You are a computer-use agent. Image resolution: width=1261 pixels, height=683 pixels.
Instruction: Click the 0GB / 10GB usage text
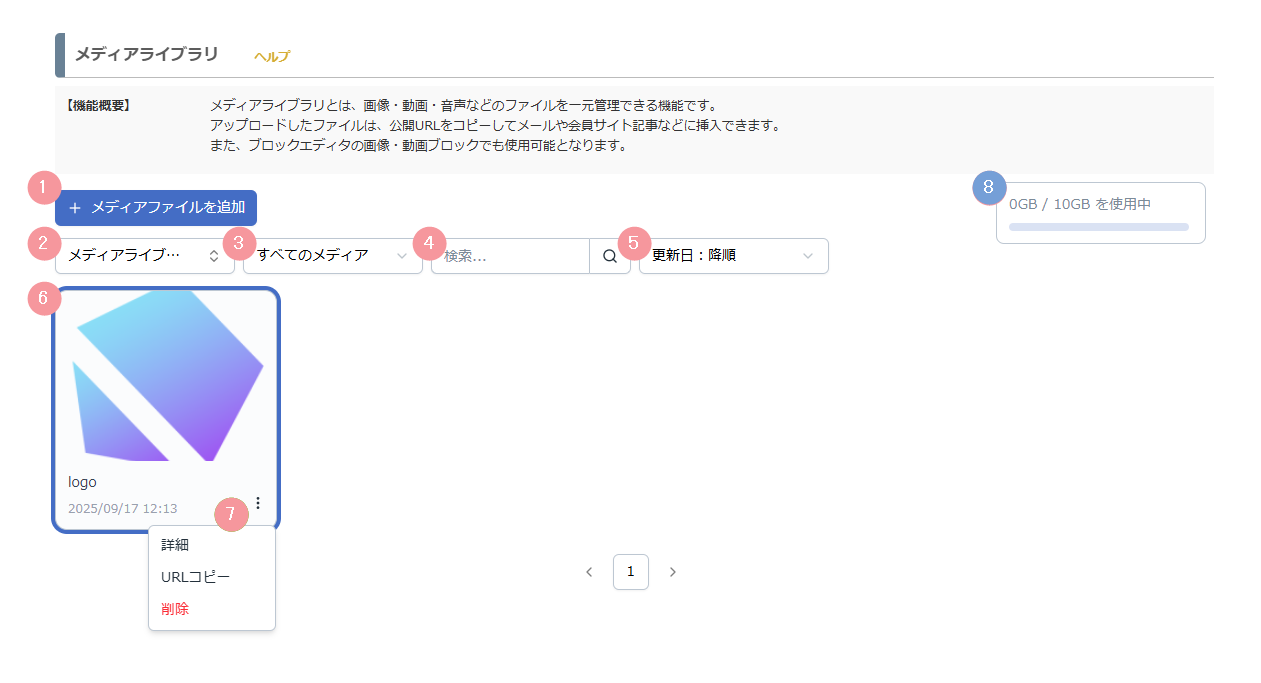point(1080,204)
